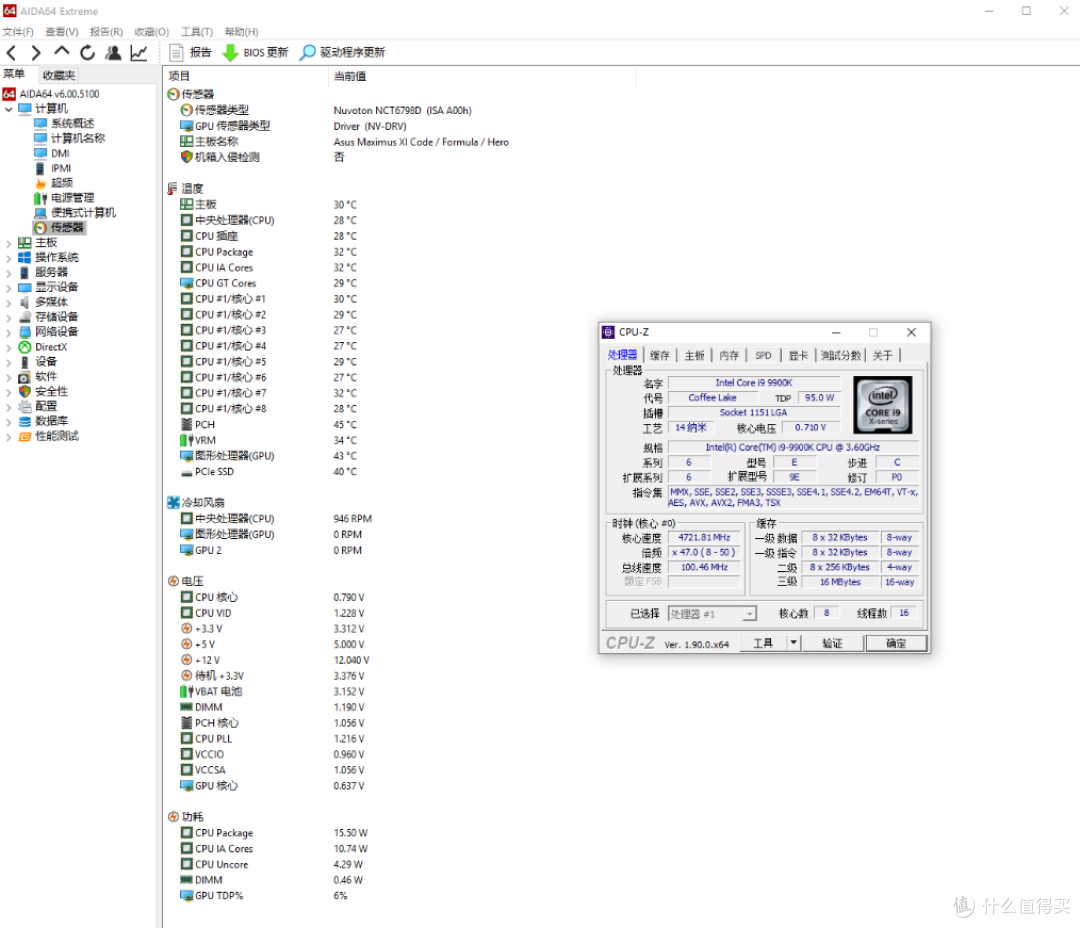This screenshot has width=1080, height=928.
Task: Open the 工具(T) menu
Action: (197, 32)
